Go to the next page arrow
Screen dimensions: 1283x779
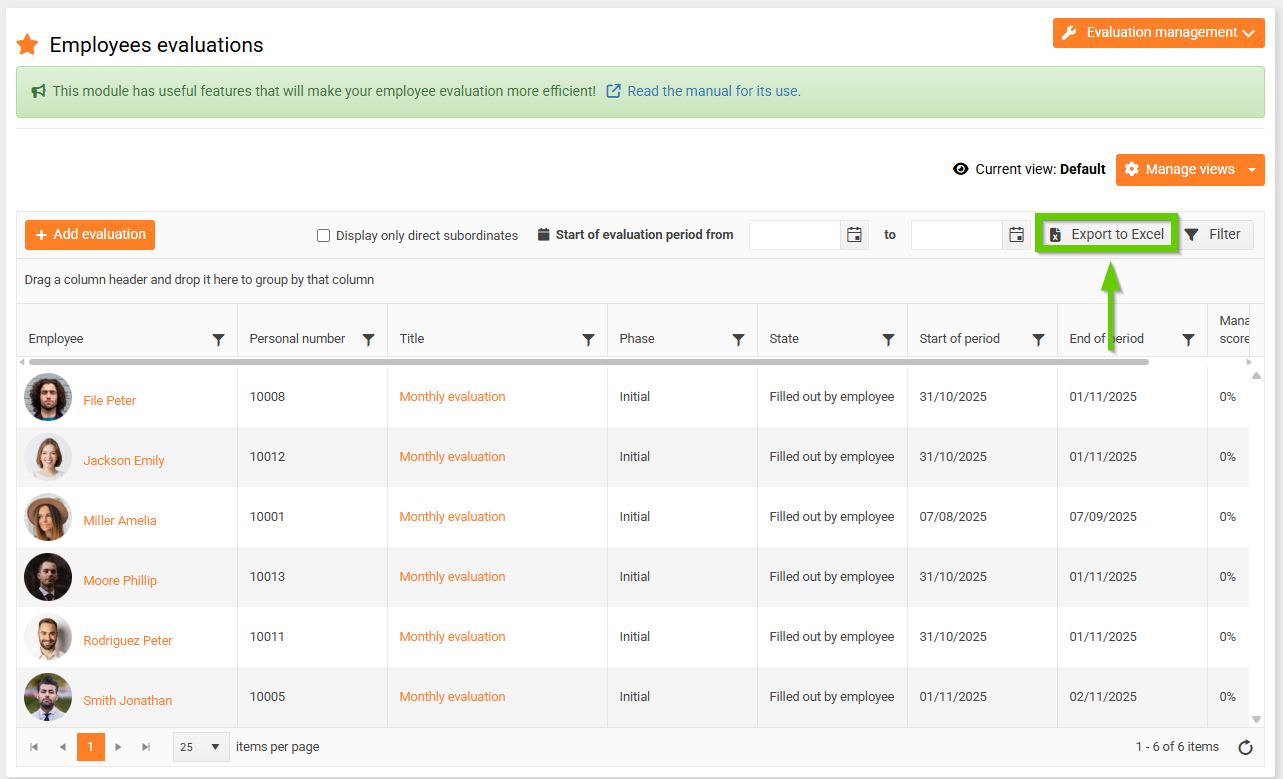point(118,747)
